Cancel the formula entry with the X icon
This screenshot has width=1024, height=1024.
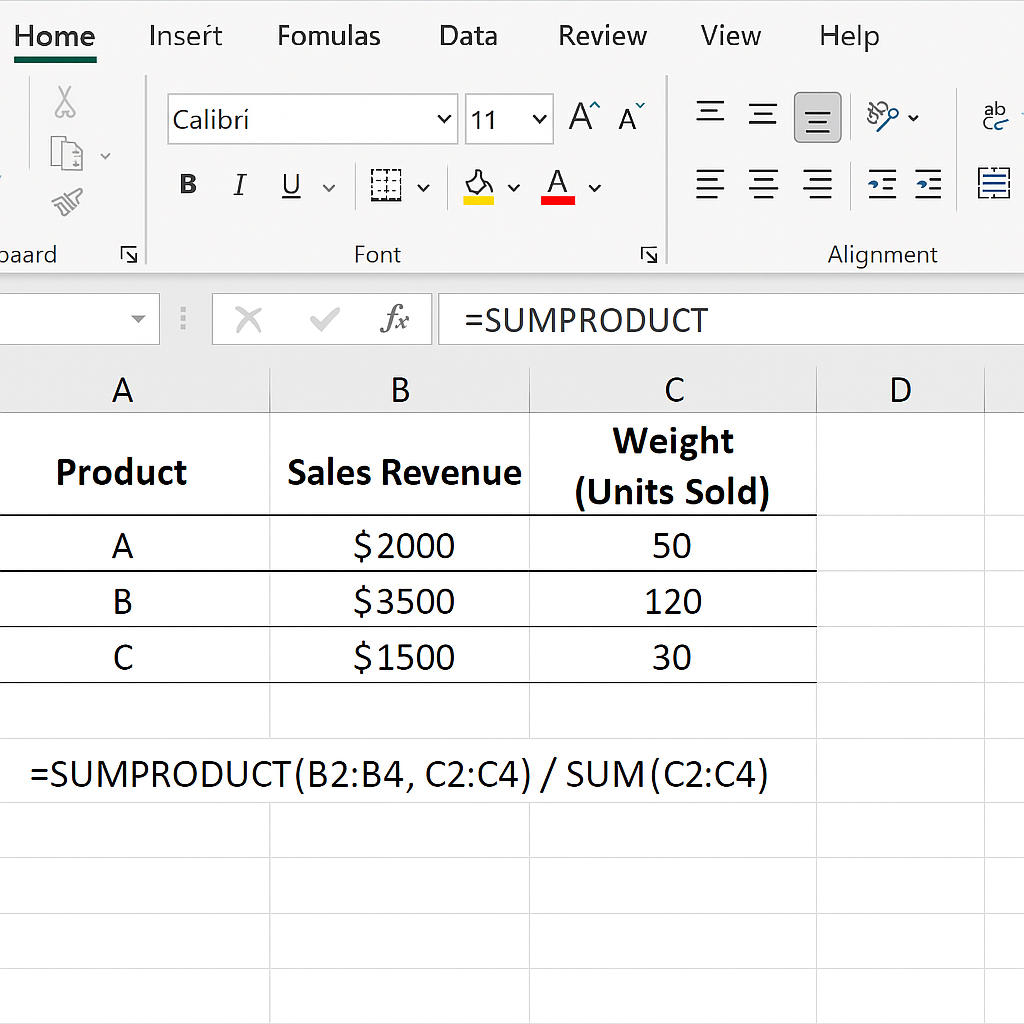[248, 320]
